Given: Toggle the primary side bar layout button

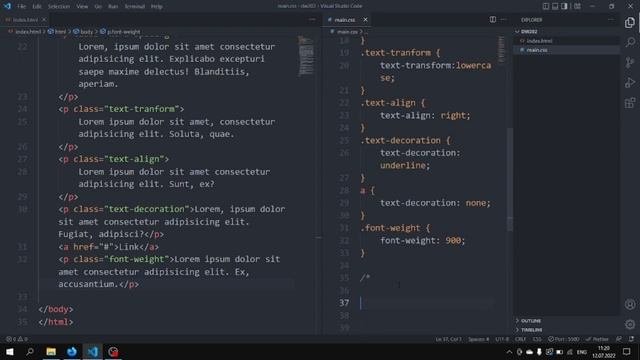Looking at the screenshot, I should (546, 6).
